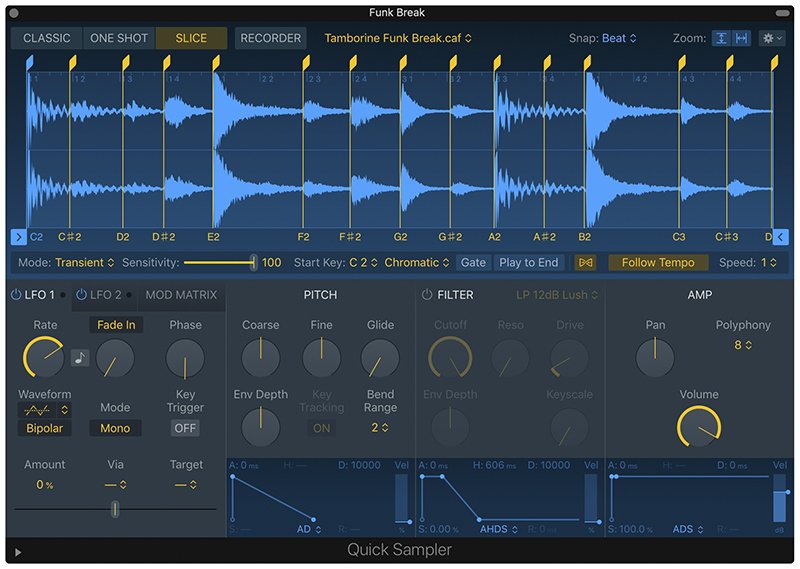Click the LFO rate tempo sync note icon

click(x=80, y=357)
